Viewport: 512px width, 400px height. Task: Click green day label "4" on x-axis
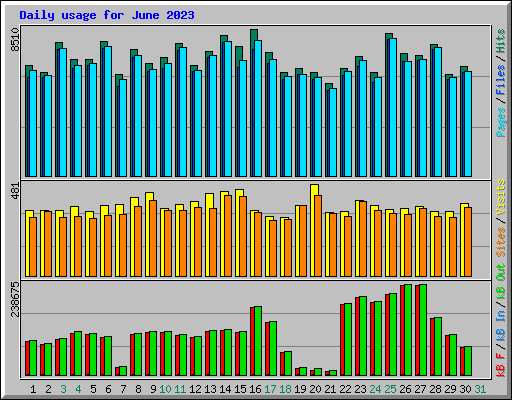[x=78, y=389]
